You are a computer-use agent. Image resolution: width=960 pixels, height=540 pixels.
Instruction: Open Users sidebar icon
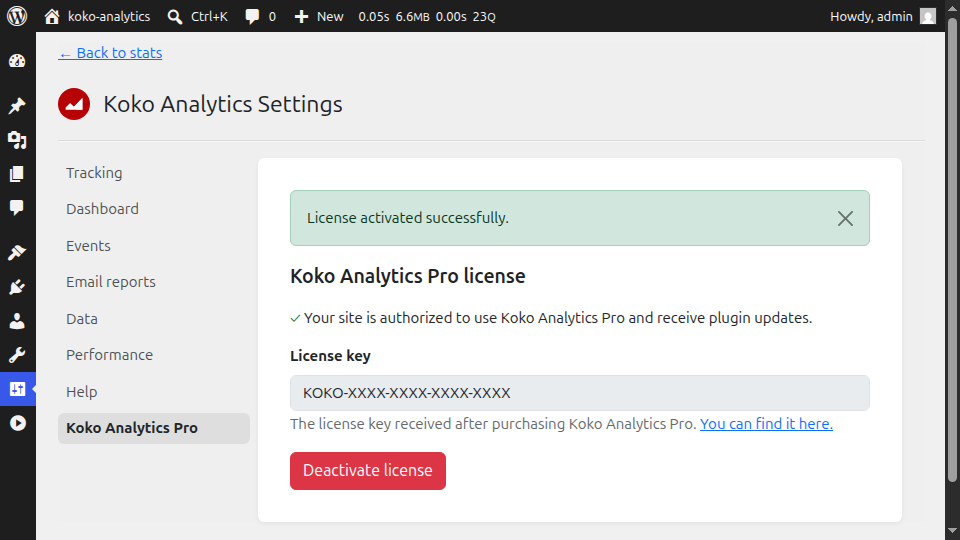click(17, 321)
